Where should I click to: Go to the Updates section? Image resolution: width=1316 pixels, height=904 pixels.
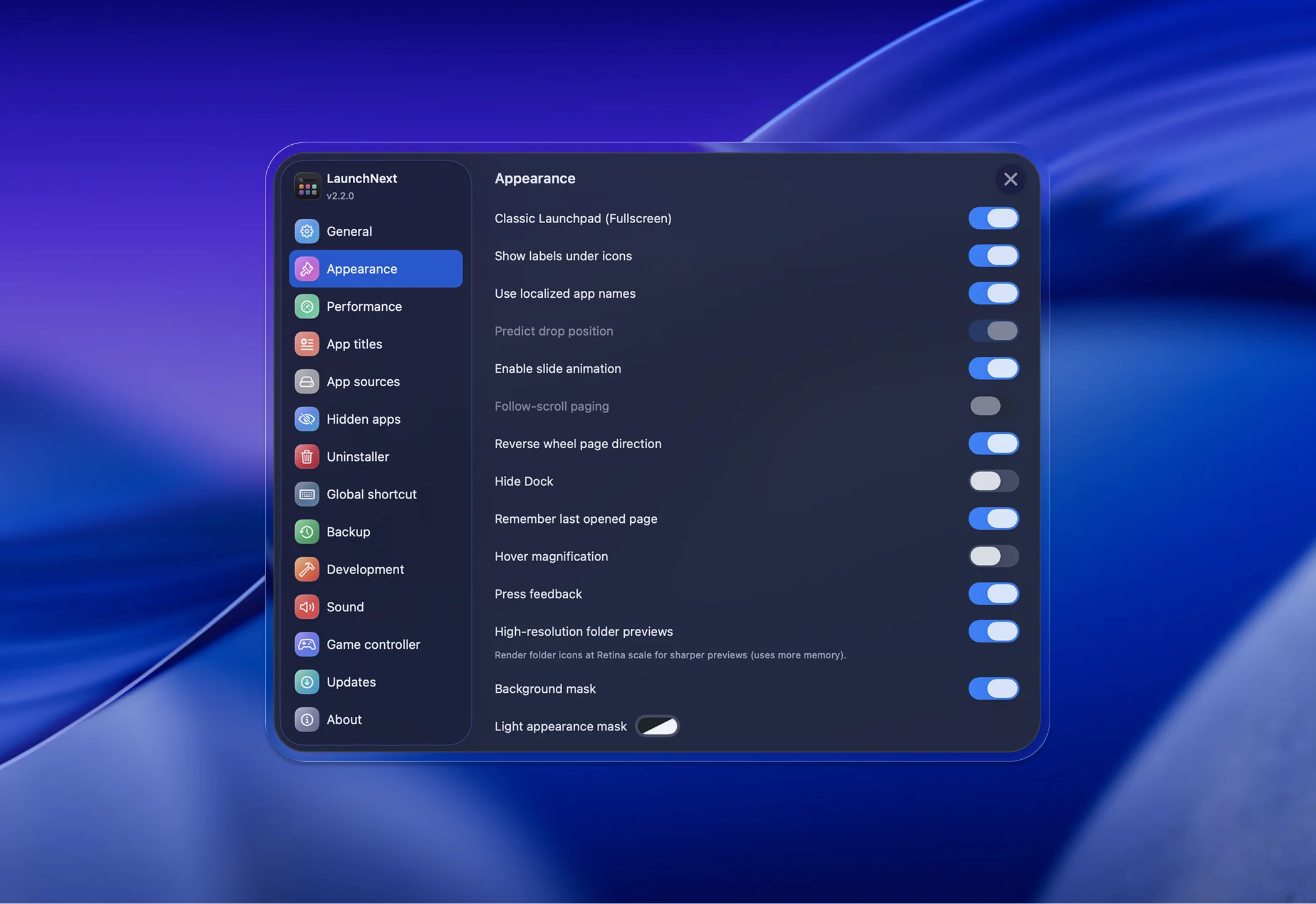tap(351, 682)
